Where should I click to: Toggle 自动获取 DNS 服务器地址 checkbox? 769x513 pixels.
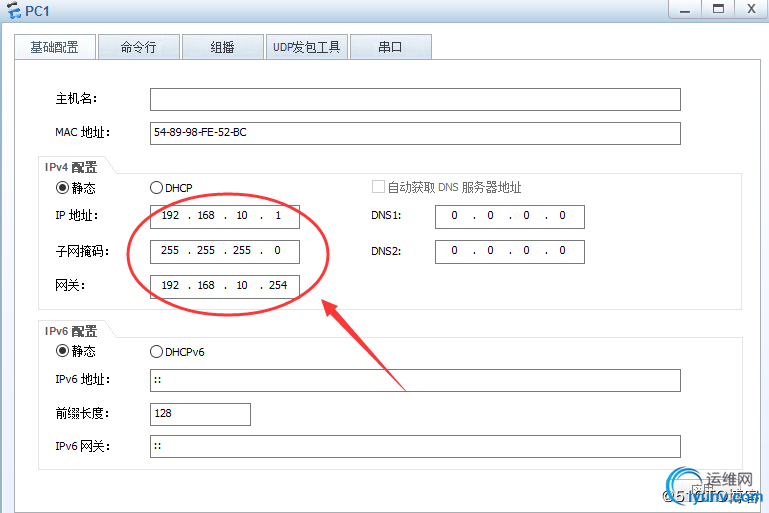point(378,187)
